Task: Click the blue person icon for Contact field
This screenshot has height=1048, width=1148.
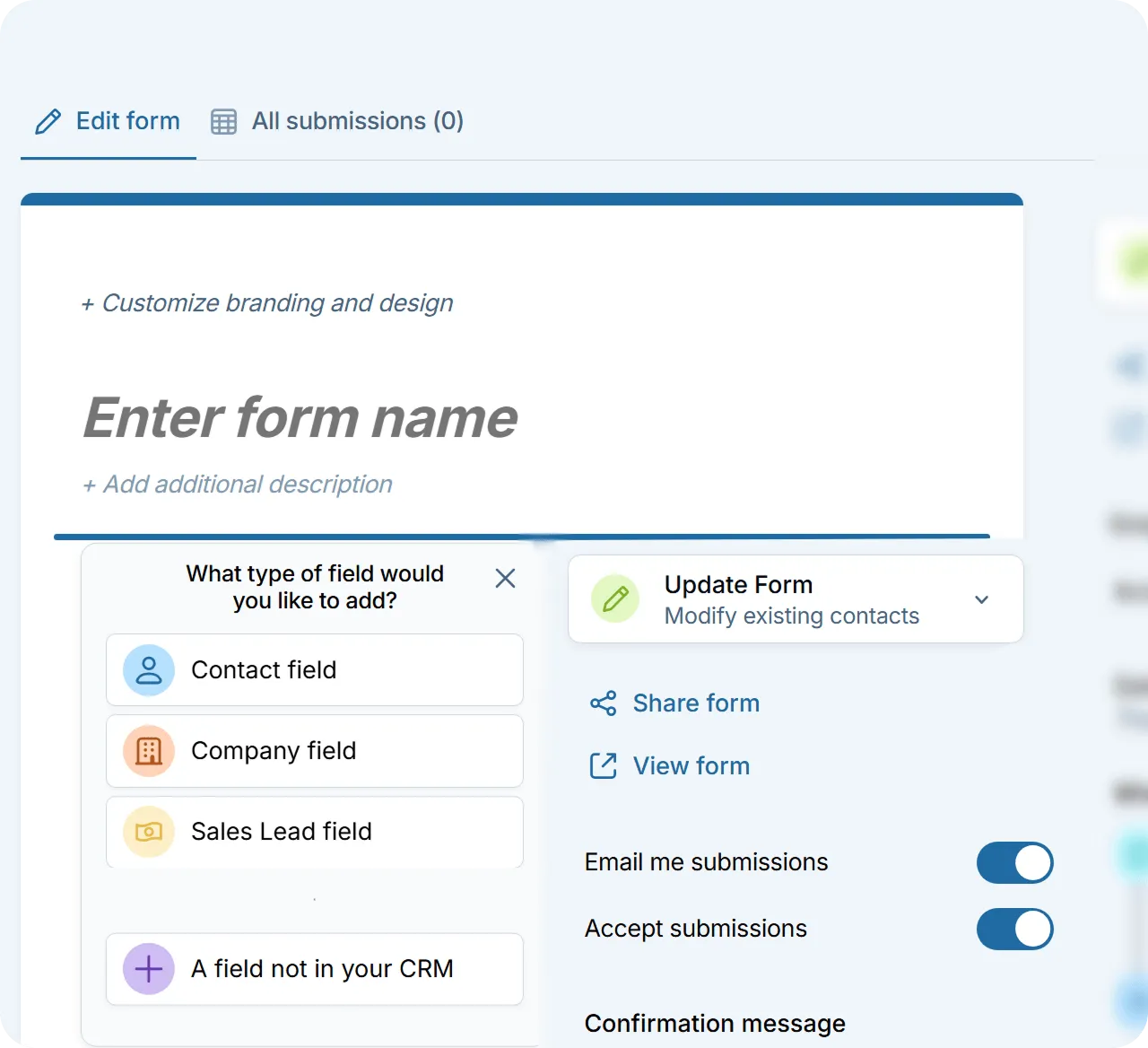Action: coord(149,670)
